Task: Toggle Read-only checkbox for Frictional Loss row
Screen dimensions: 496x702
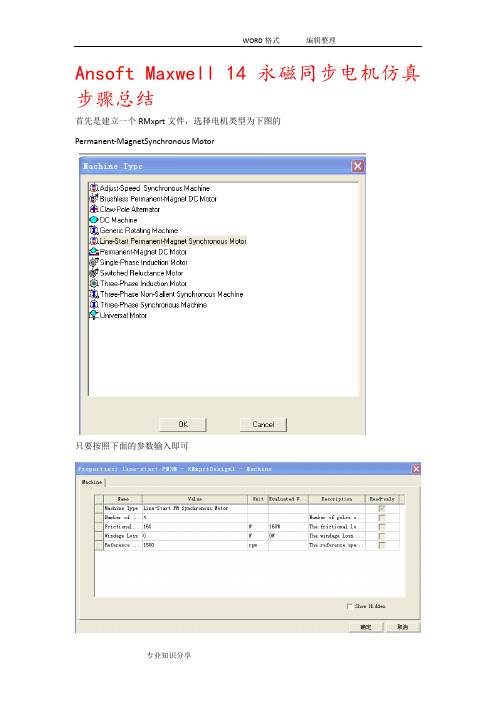Action: (x=381, y=527)
